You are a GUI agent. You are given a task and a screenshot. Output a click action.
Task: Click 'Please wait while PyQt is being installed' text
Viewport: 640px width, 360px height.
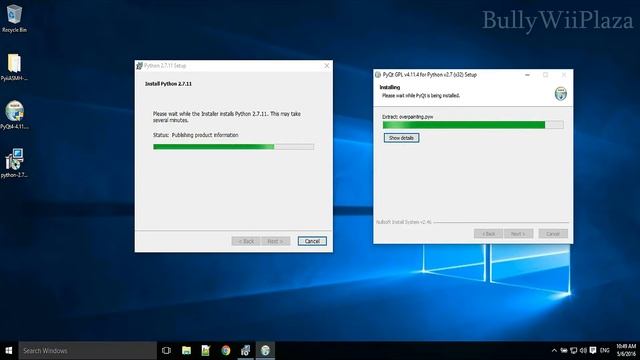(421, 96)
